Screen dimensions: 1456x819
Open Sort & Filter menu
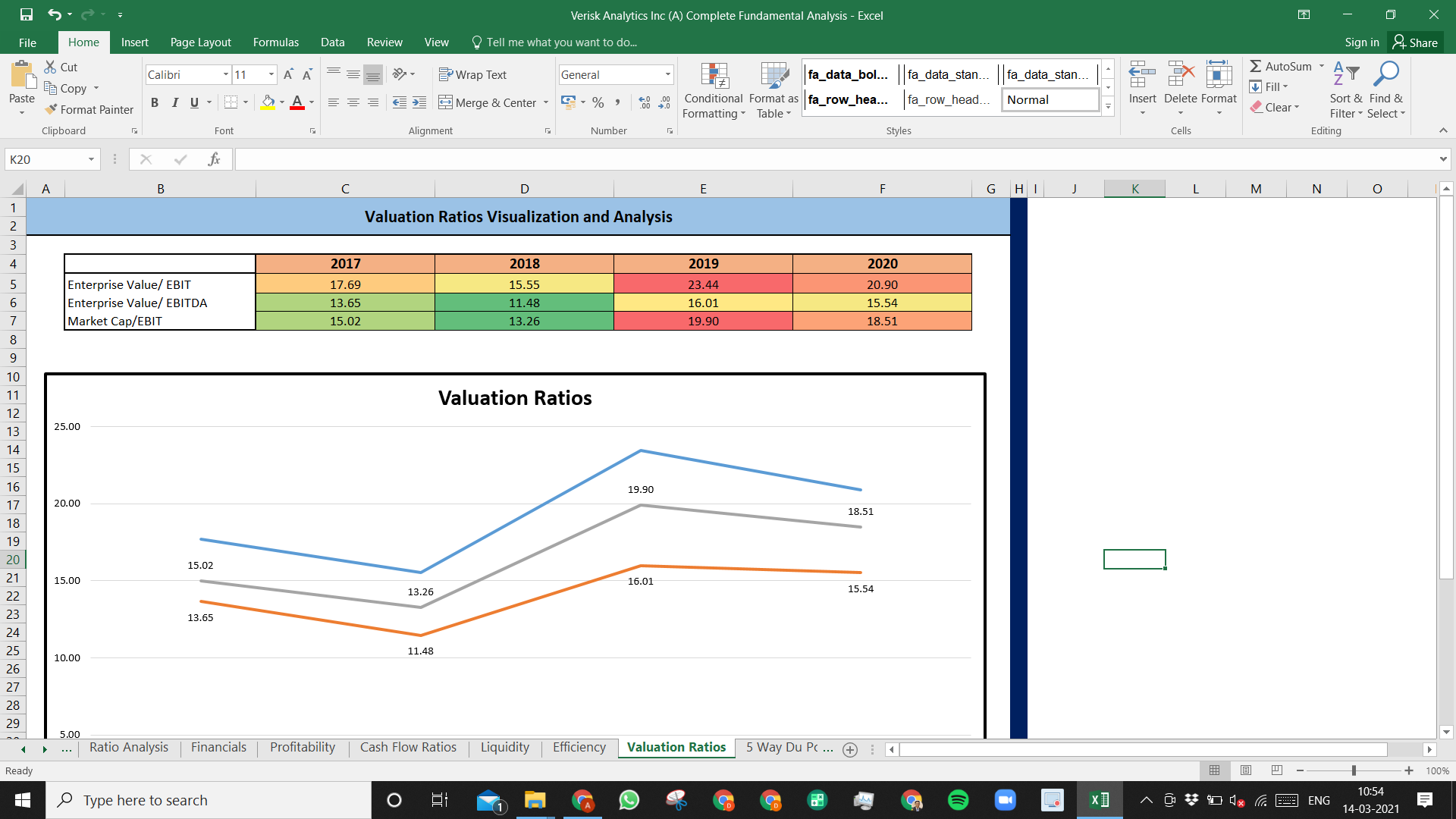tap(1346, 90)
